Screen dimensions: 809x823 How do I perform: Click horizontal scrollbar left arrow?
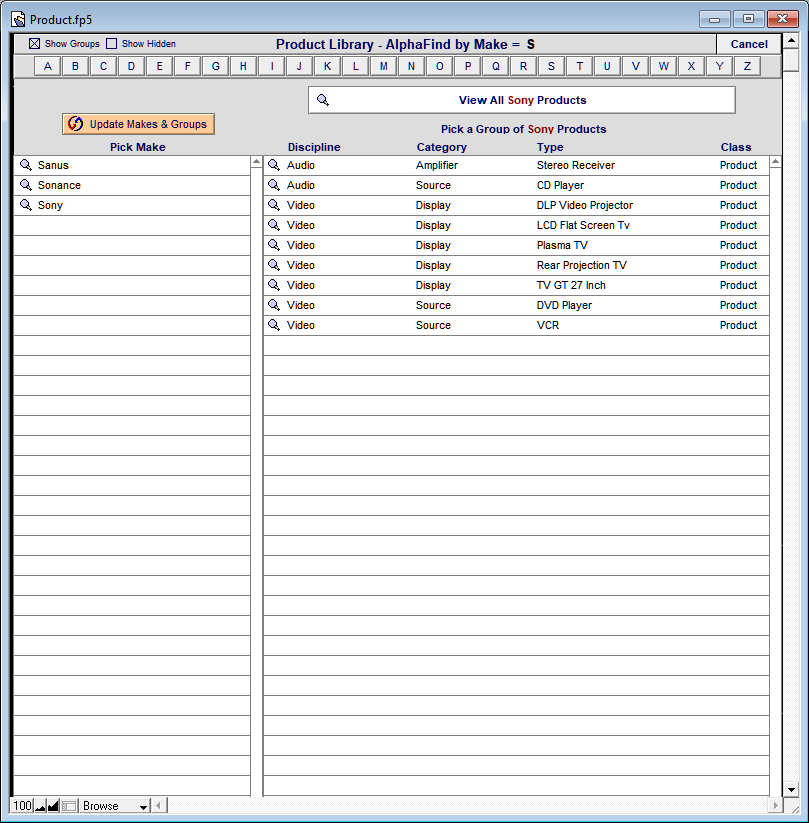click(159, 805)
